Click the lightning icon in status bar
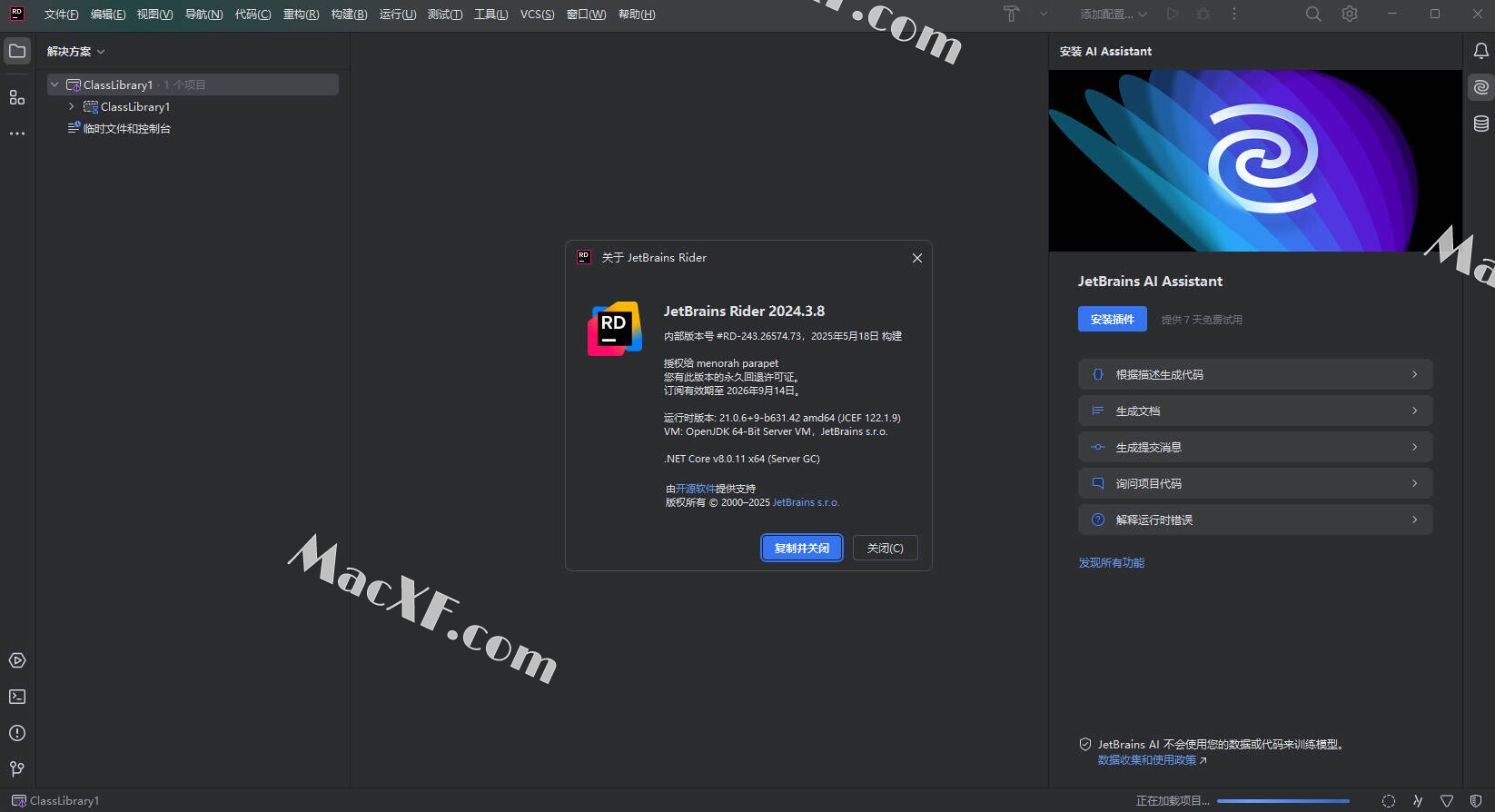 coord(1417,801)
